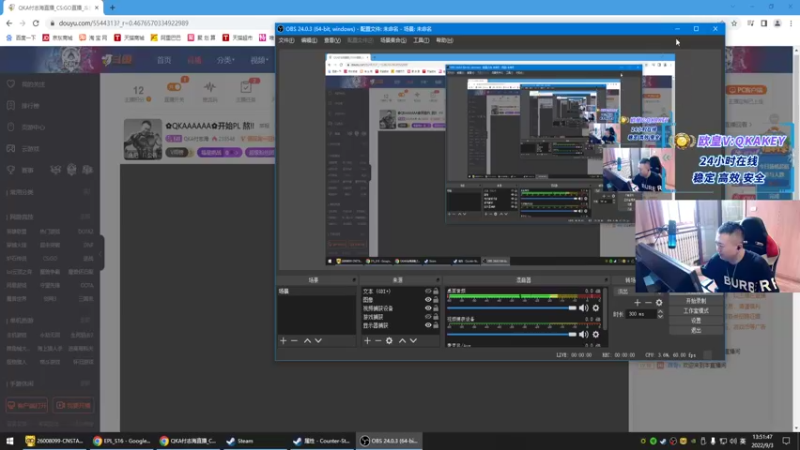
Task: Decrease transition duration with the down stepper arrow
Action: (x=660, y=316)
